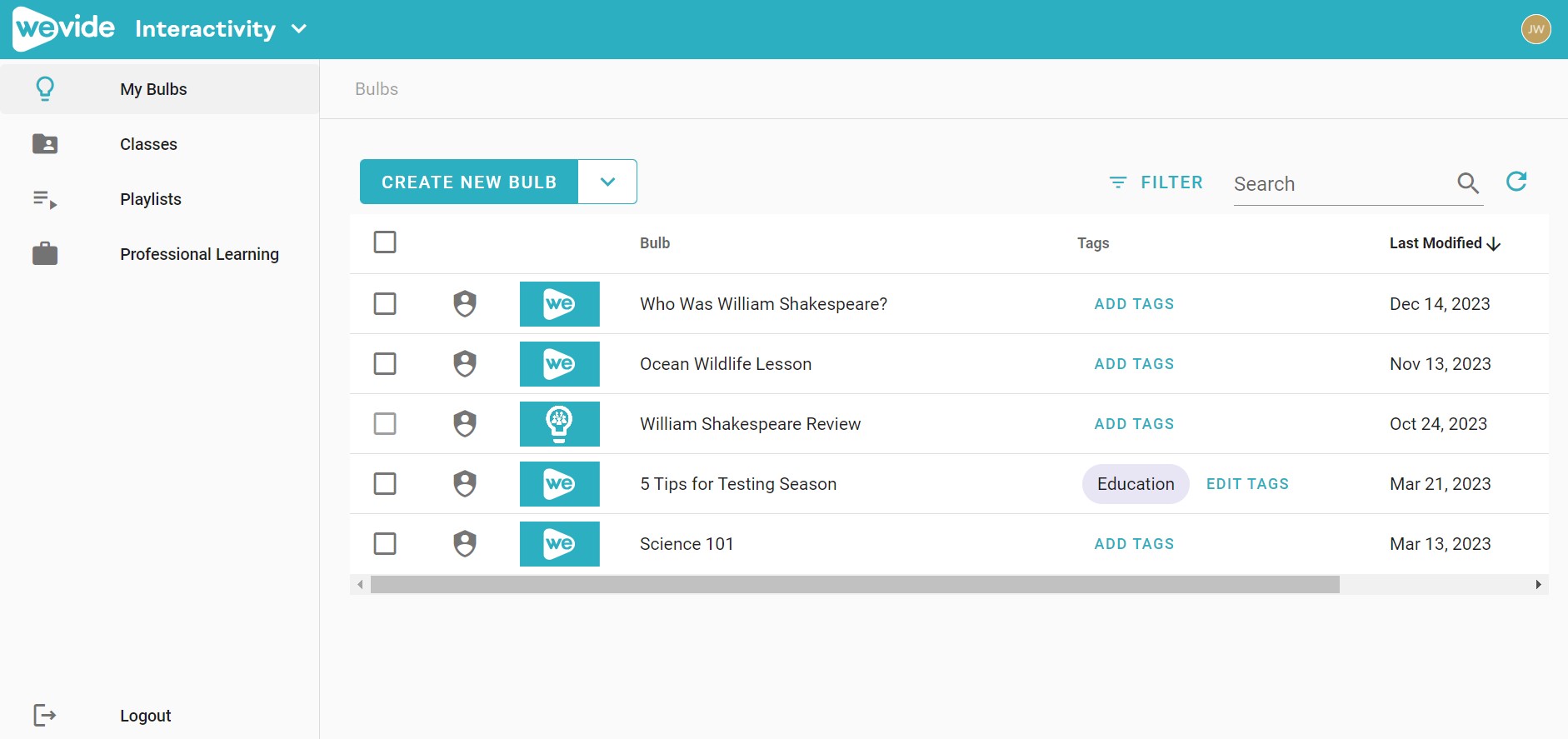The height and width of the screenshot is (739, 1568).
Task: Click privacy shield icon for Science 101
Action: click(465, 544)
